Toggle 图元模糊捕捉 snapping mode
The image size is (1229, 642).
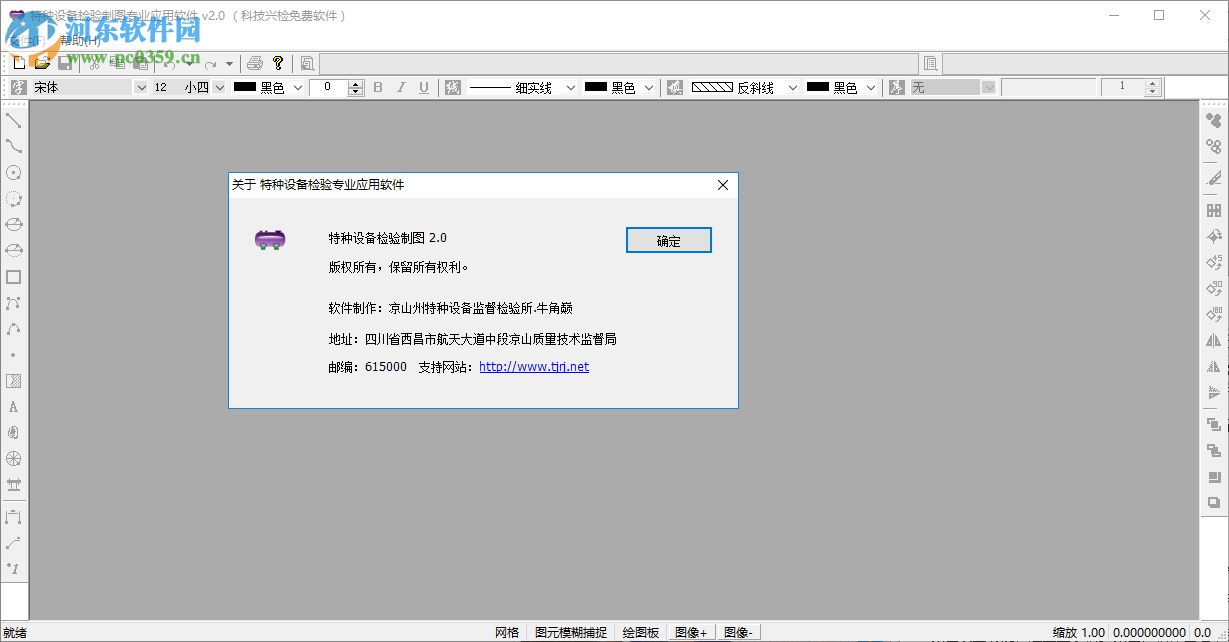point(570,632)
